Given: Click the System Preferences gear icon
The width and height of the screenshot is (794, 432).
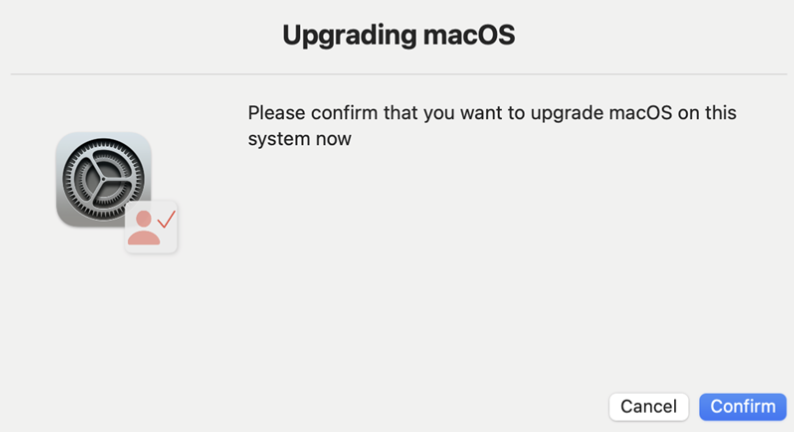Looking at the screenshot, I should (103, 179).
